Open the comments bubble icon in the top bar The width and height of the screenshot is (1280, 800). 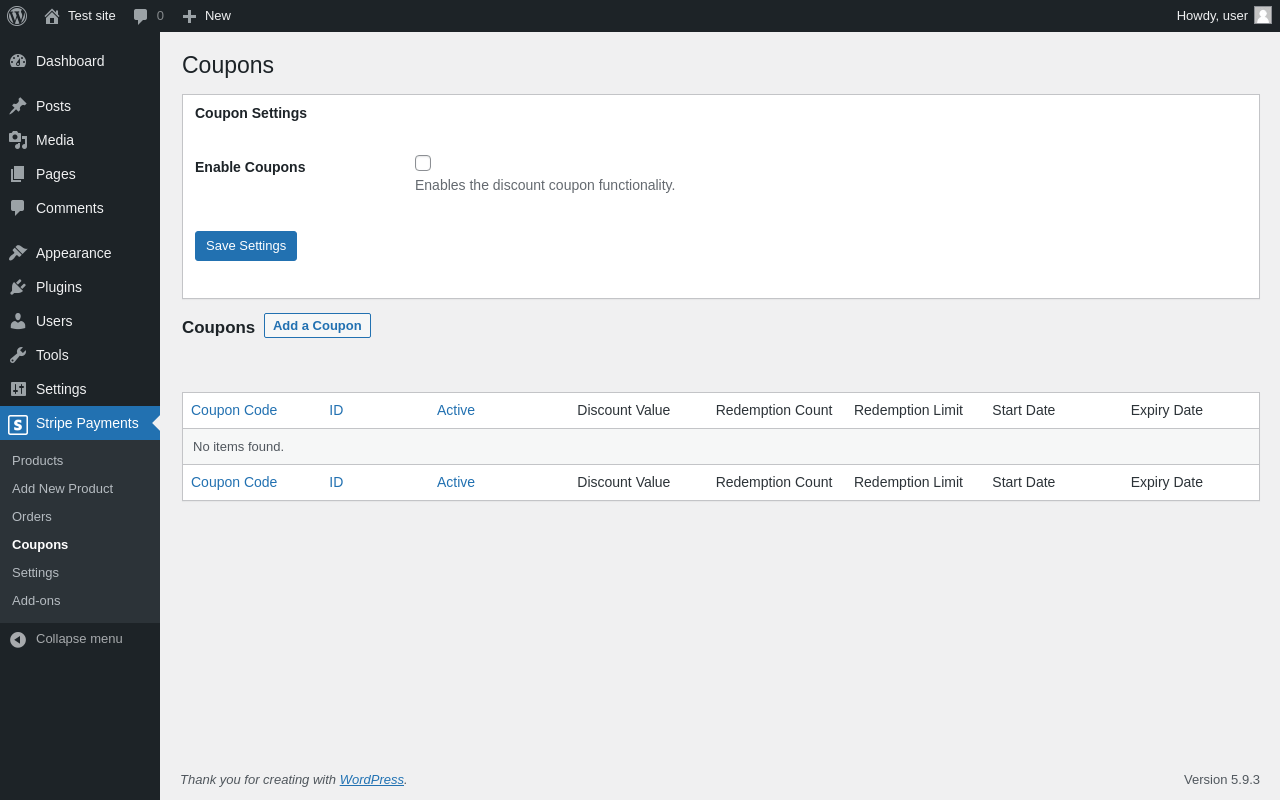pos(141,16)
